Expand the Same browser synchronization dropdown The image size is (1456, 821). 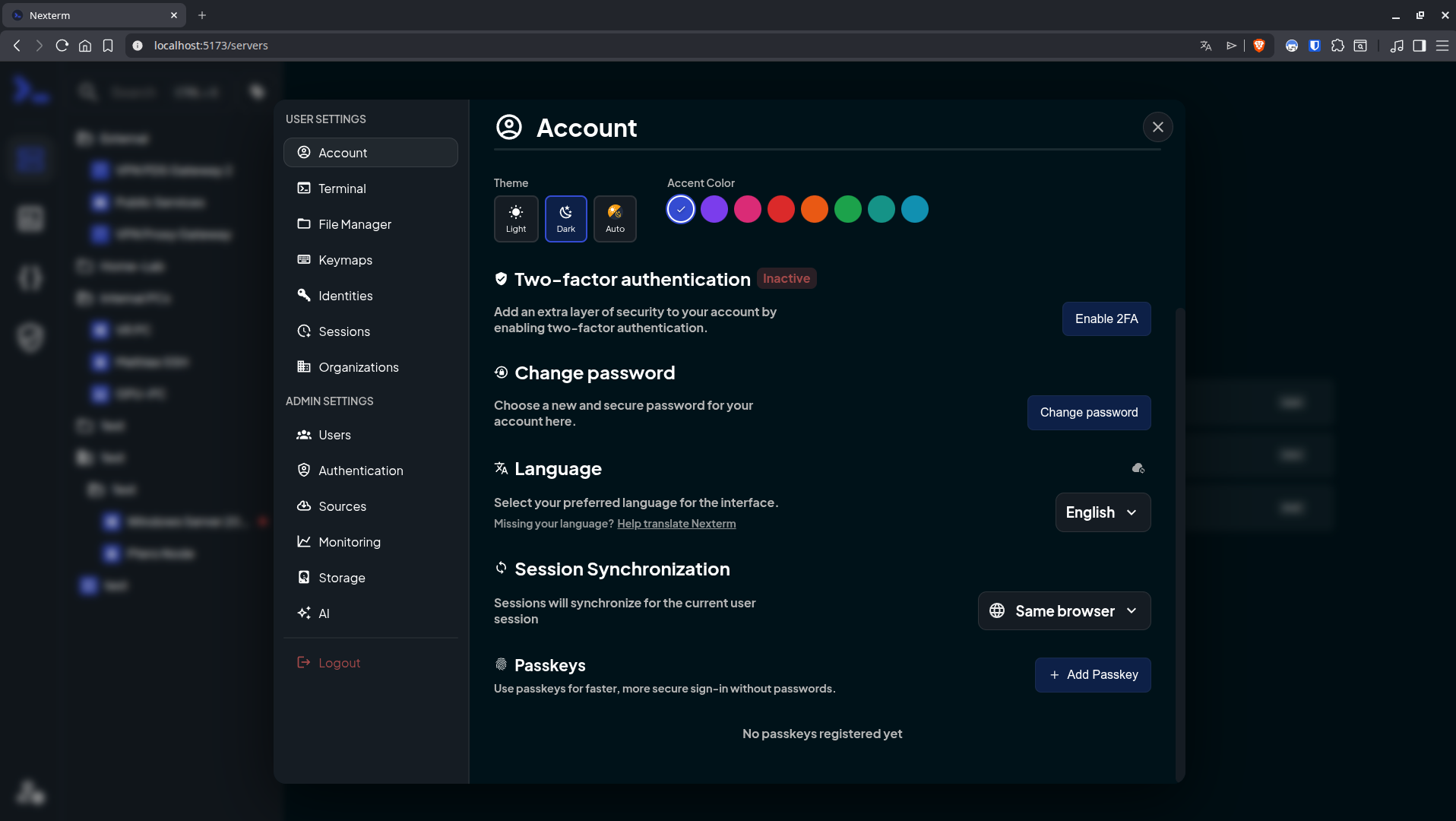[x=1064, y=611]
